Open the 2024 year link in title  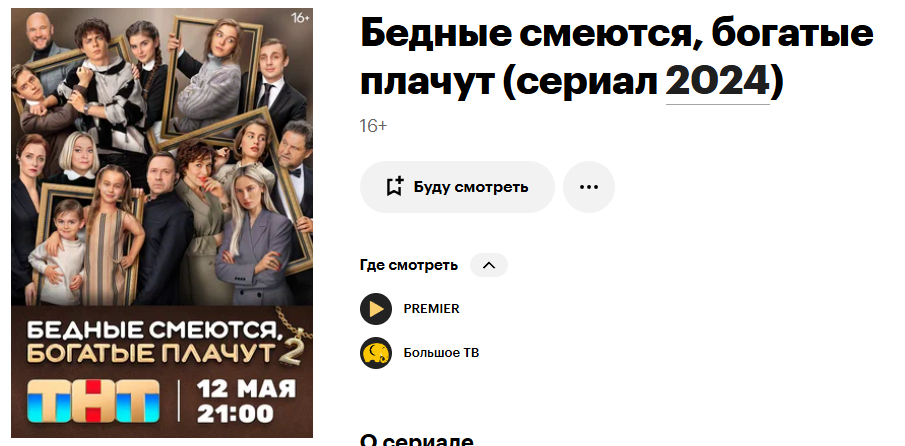click(717, 83)
